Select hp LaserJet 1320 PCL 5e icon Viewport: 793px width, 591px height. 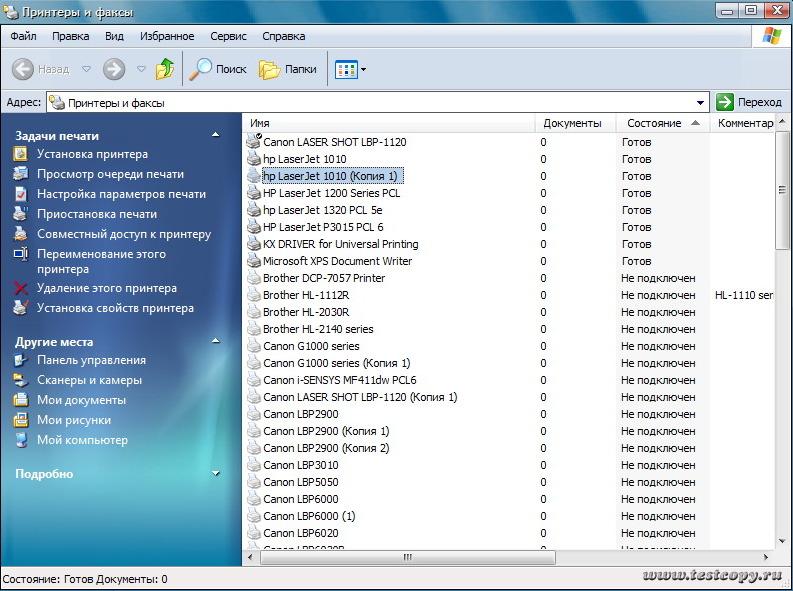click(254, 210)
